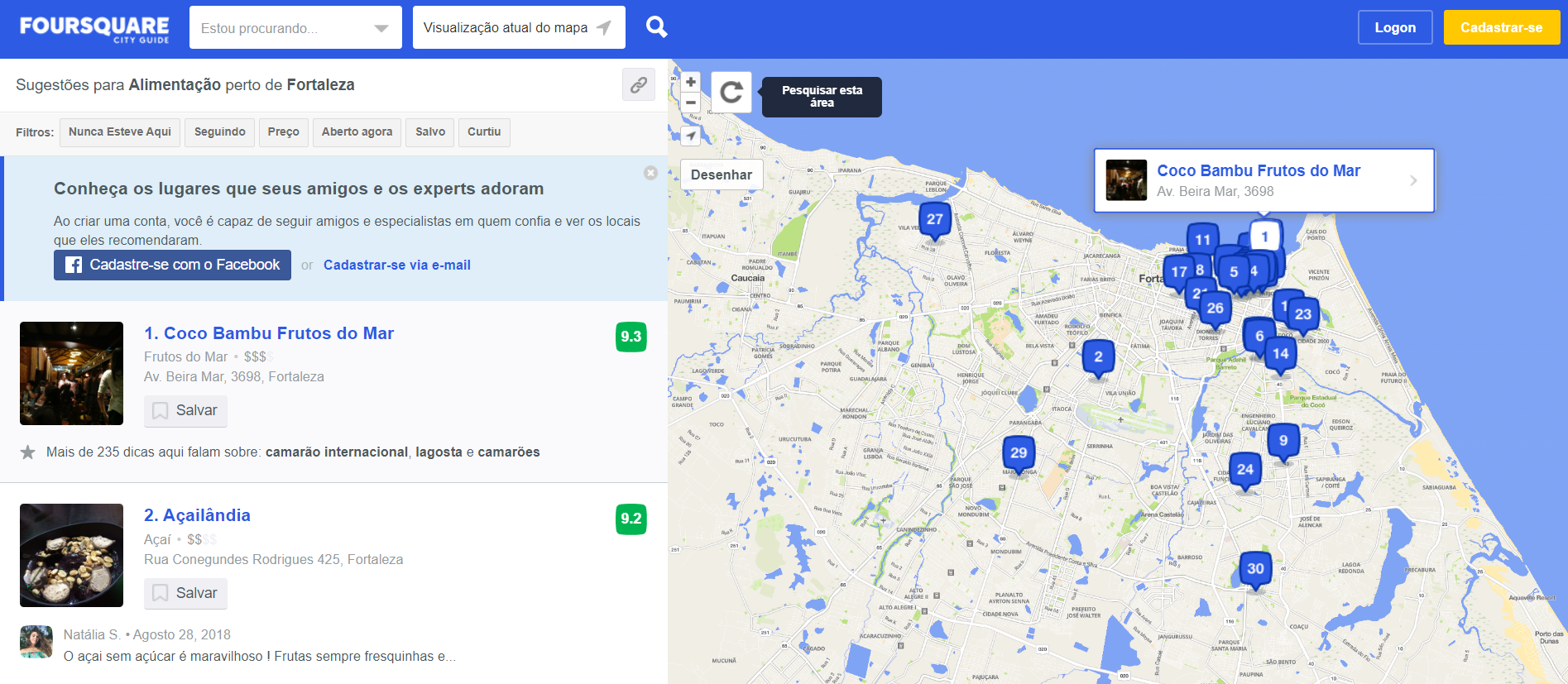This screenshot has height=684, width=1568.
Task: Click the 9.2 rating badge
Action: (x=631, y=519)
